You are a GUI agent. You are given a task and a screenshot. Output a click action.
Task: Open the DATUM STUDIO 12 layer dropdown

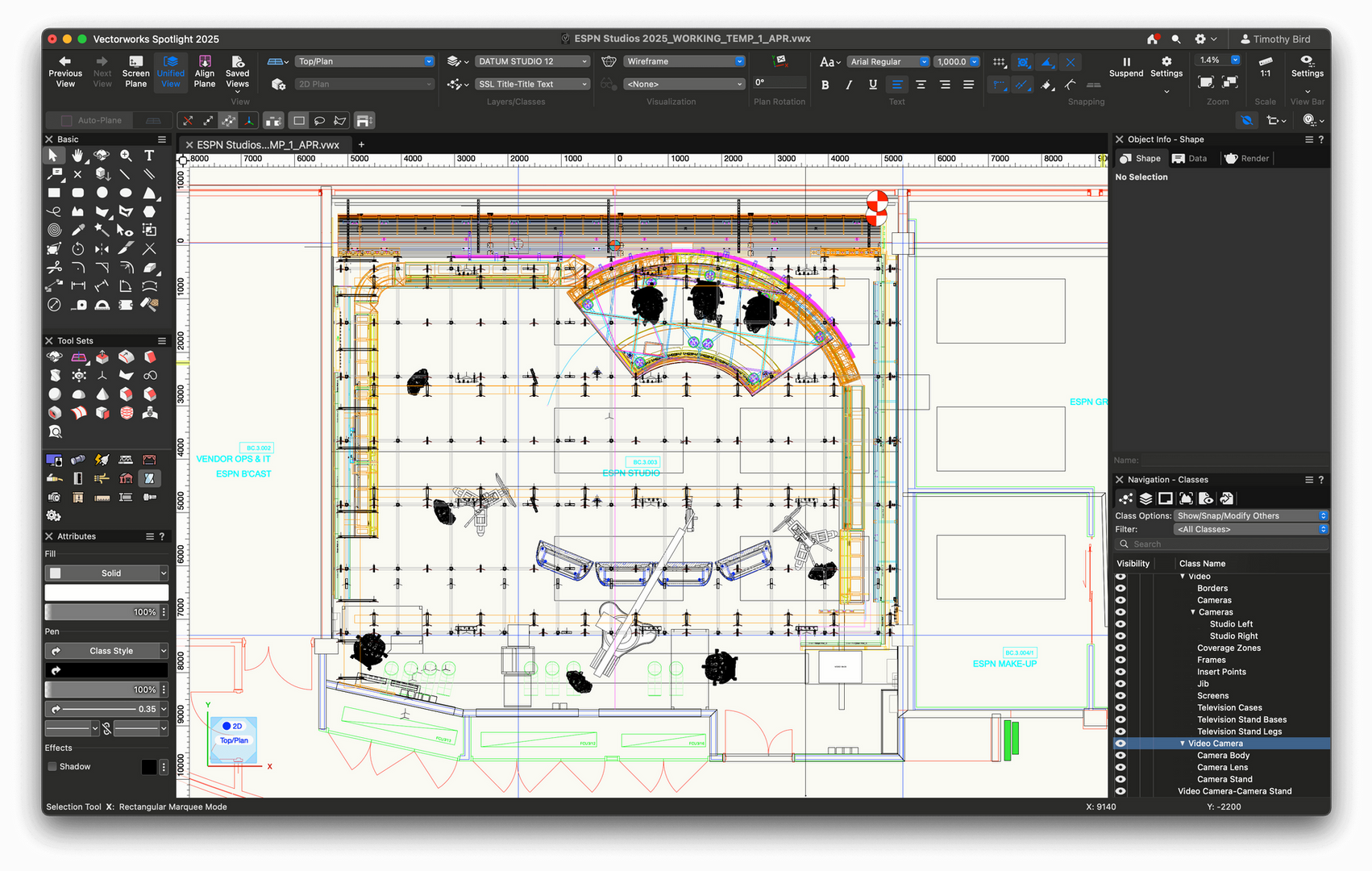tap(532, 61)
